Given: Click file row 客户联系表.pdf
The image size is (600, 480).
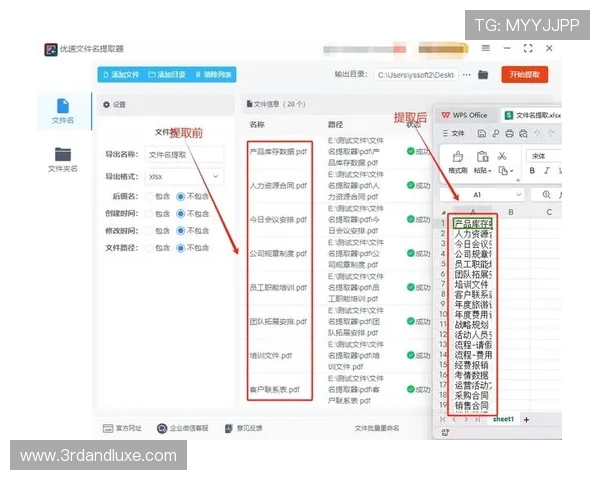Looking at the screenshot, I should click(x=275, y=390).
